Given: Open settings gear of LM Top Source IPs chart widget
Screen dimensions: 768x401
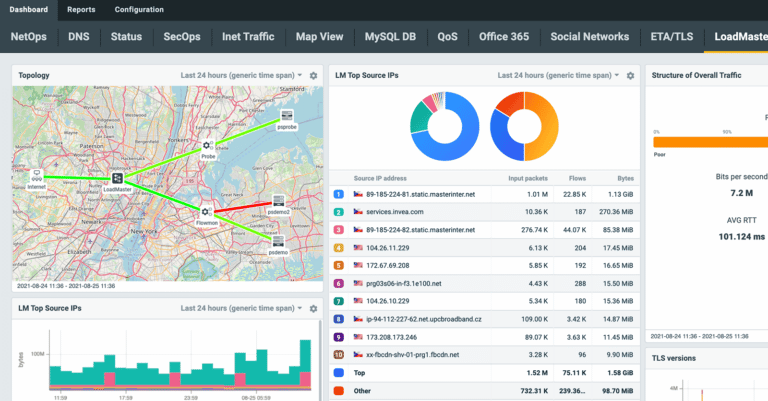Looking at the screenshot, I should click(x=313, y=308).
